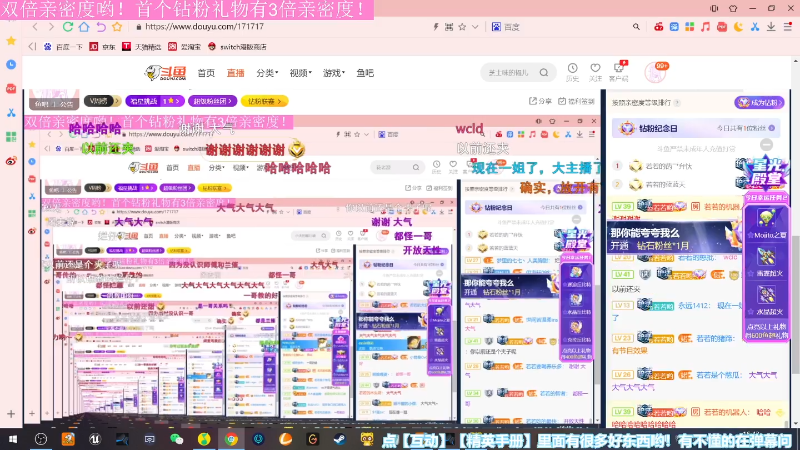Navigate forward with the browser forward arrow
The width and height of the screenshot is (800, 450).
pyautogui.click(x=51, y=27)
